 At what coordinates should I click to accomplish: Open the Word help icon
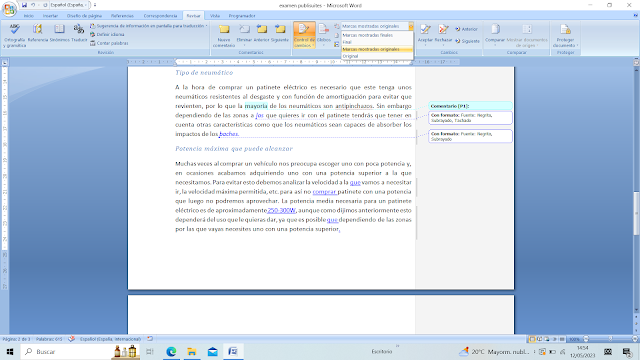(x=636, y=16)
